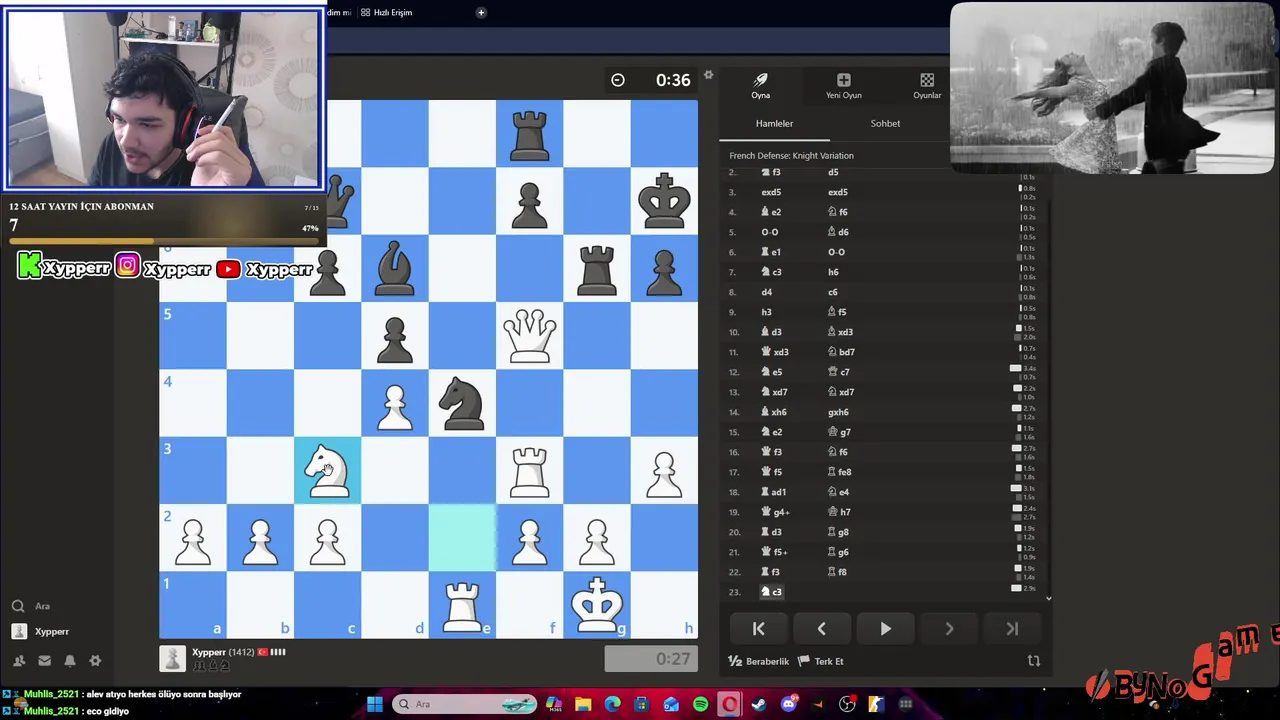The image size is (1280, 720).
Task: Select move 5 O-O in move list
Action: tap(769, 232)
